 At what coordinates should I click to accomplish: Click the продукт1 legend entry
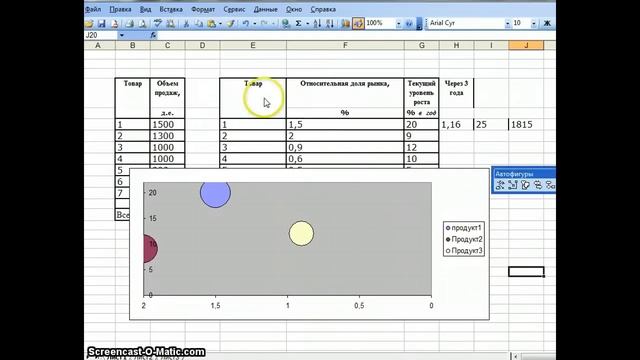463,228
